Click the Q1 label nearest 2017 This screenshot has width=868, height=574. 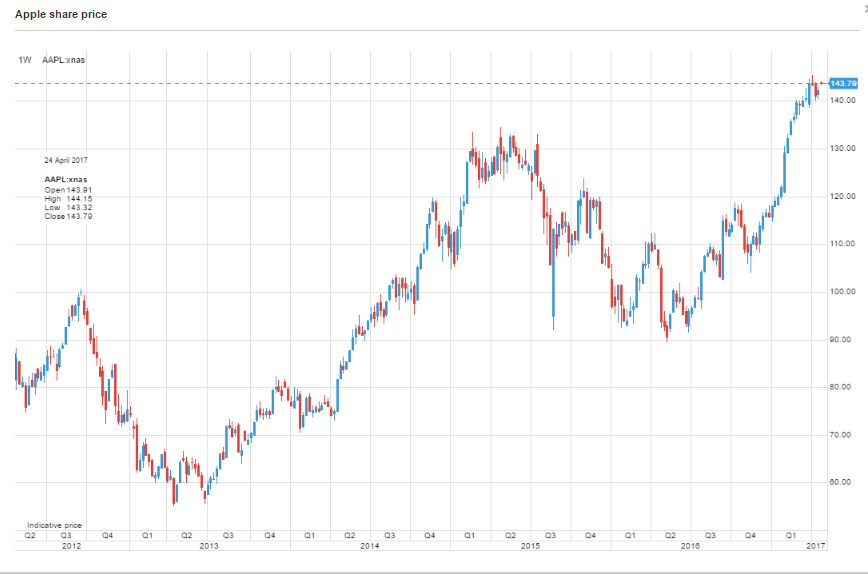click(x=791, y=535)
